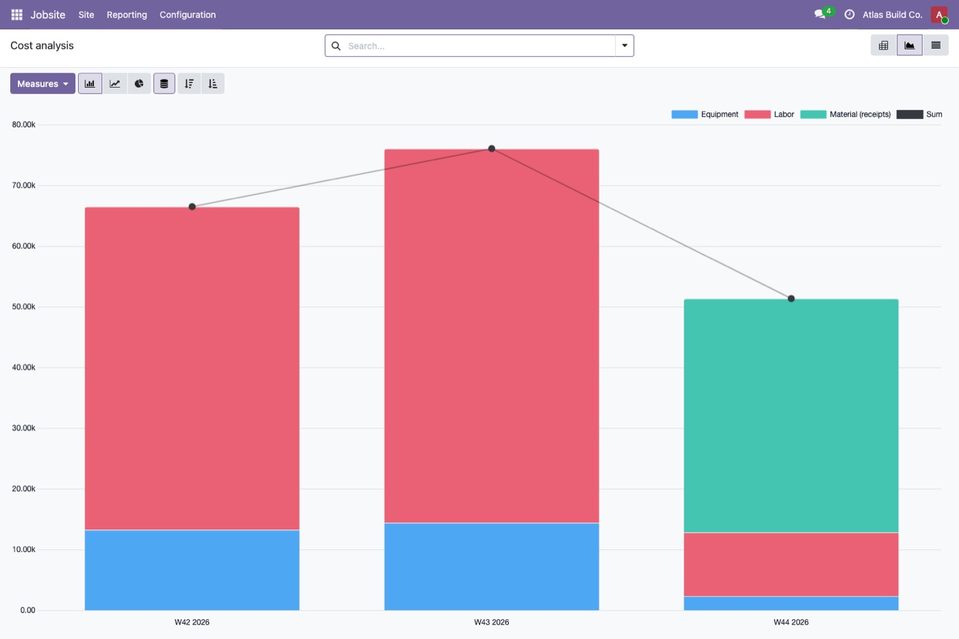959x639 pixels.
Task: Click the W42 2026 axis label
Action: point(192,622)
